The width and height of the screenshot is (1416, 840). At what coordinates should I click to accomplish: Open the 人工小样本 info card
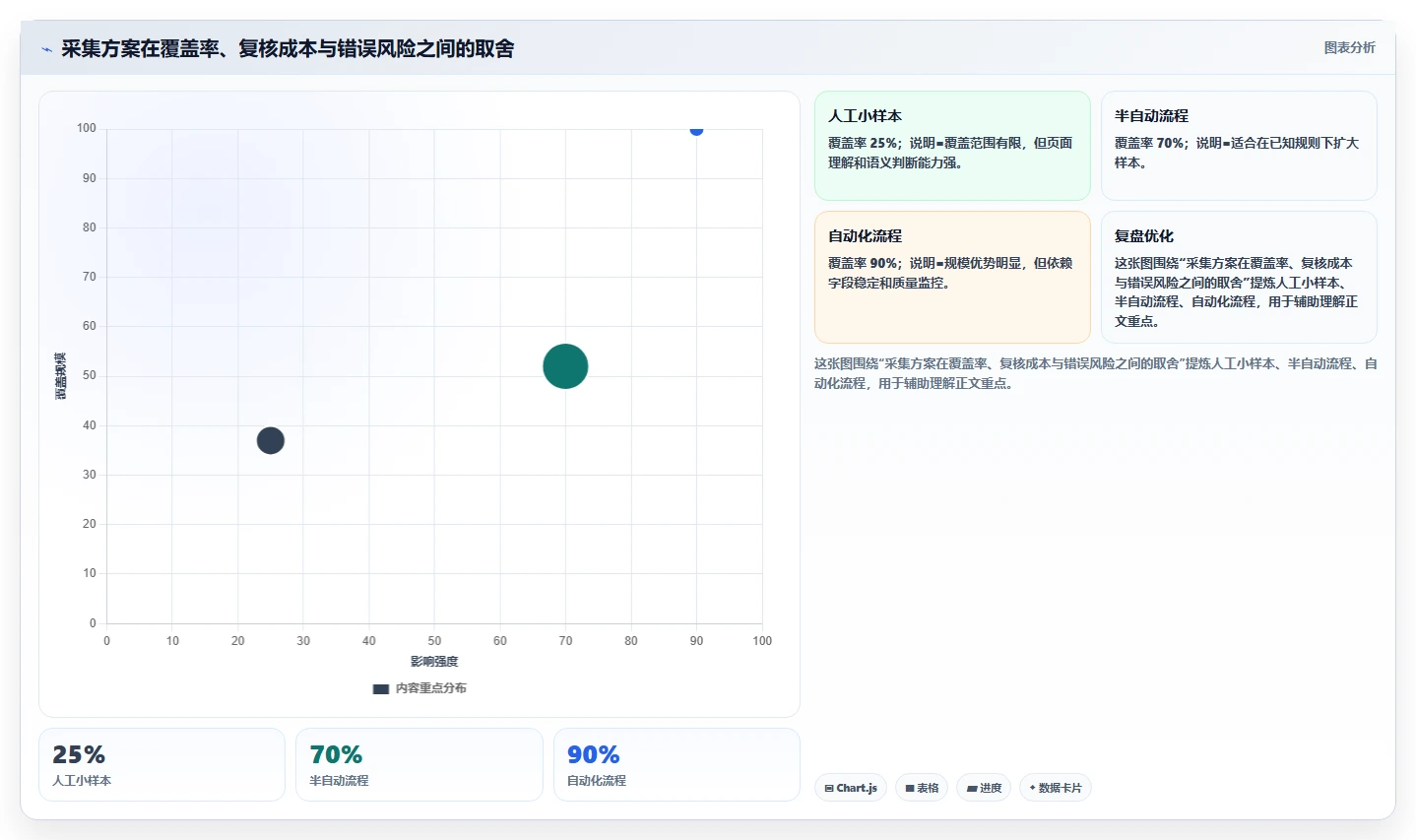[x=952, y=146]
